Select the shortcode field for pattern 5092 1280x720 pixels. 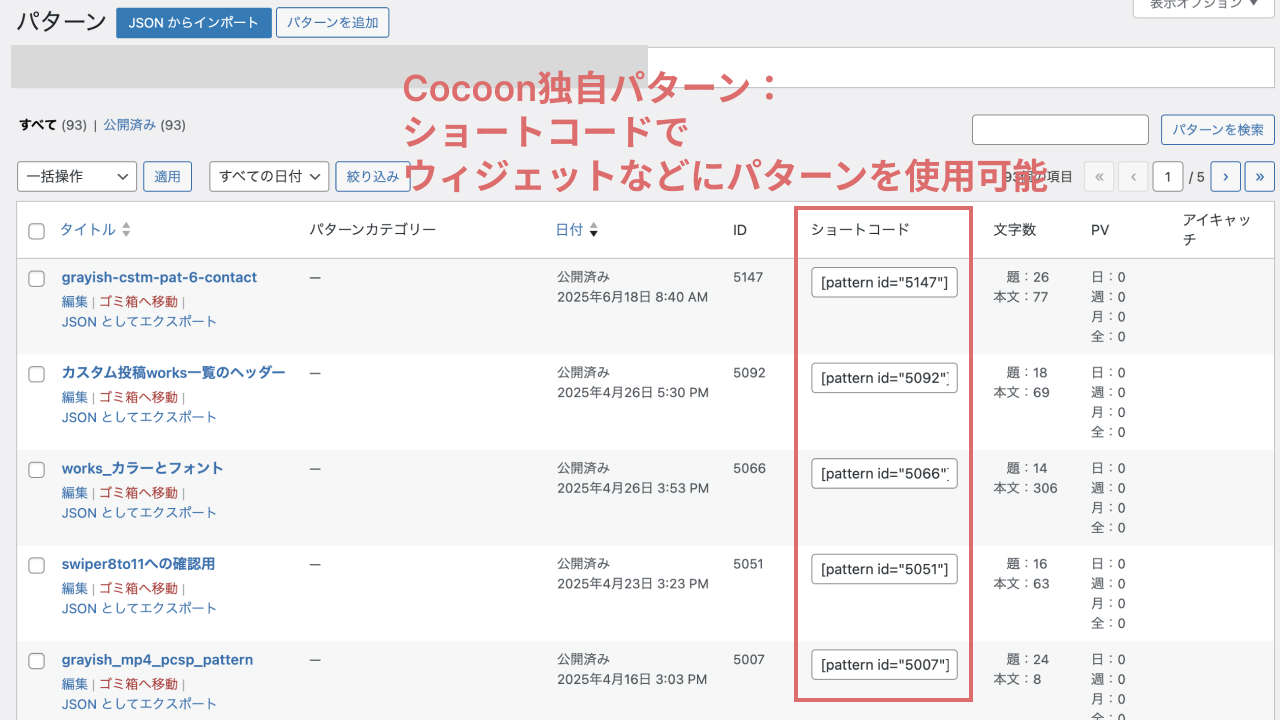pos(884,378)
